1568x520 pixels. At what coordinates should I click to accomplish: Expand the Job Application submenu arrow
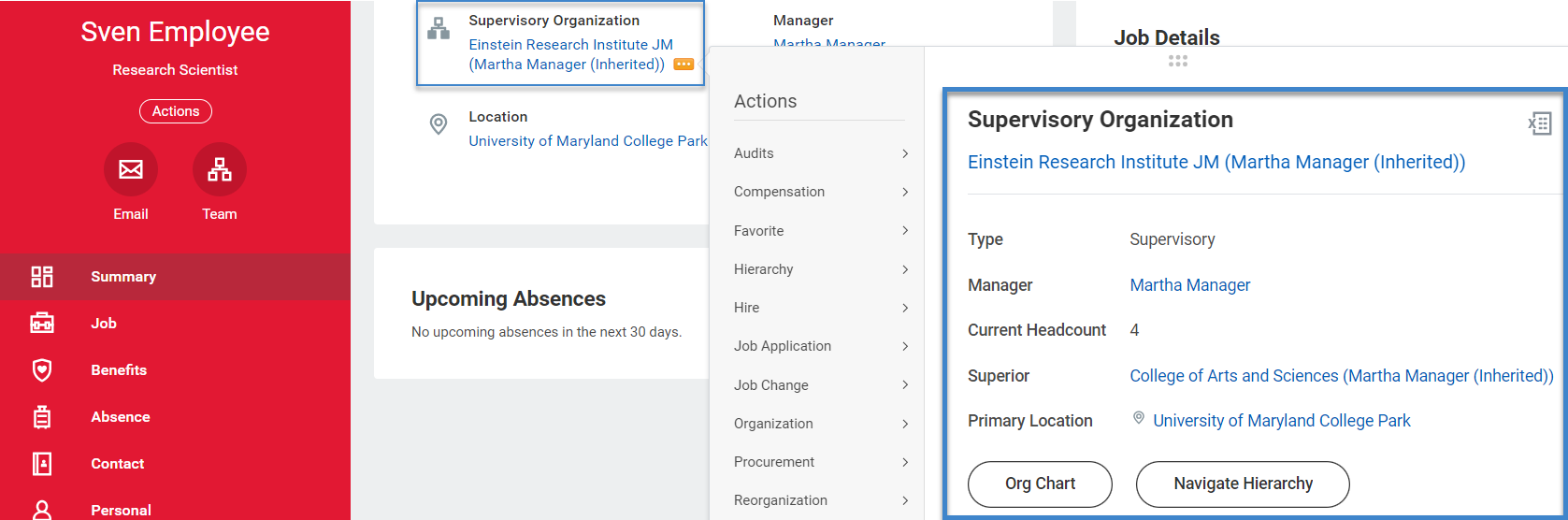tap(905, 346)
